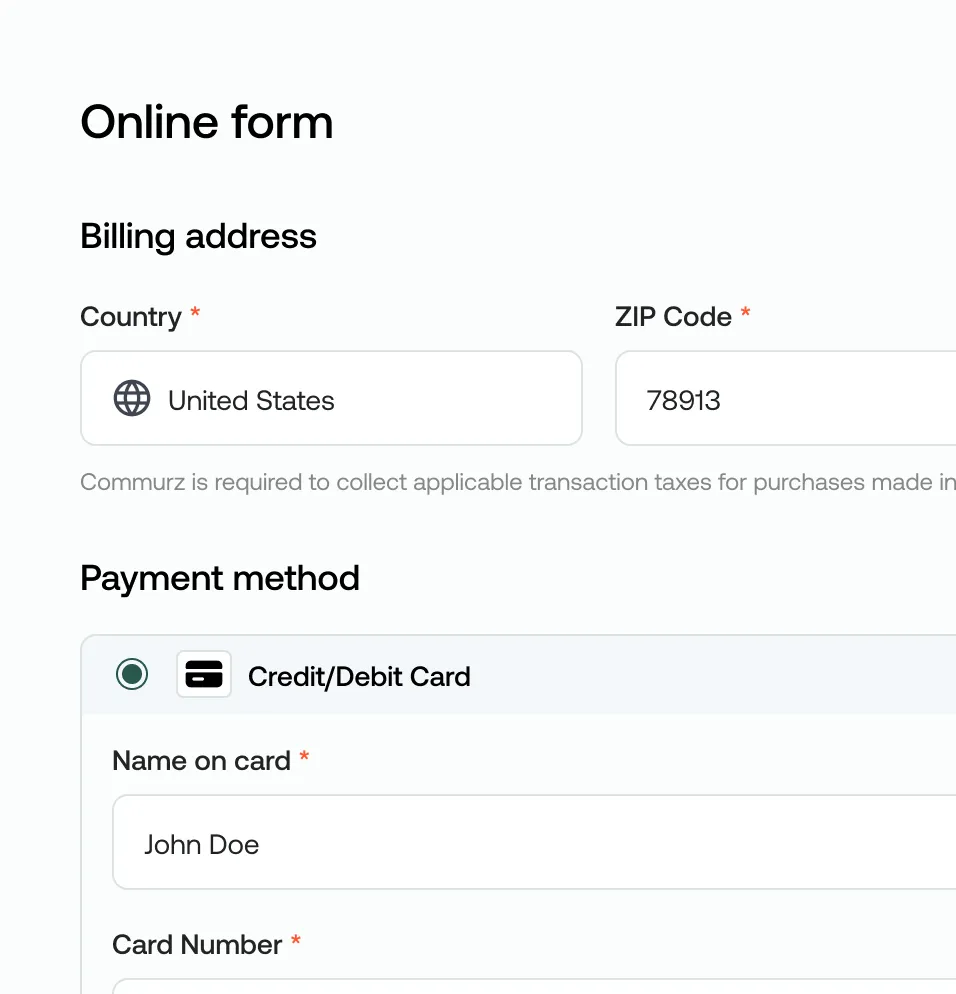
Task: Click the Payment method section heading
Action: [220, 578]
